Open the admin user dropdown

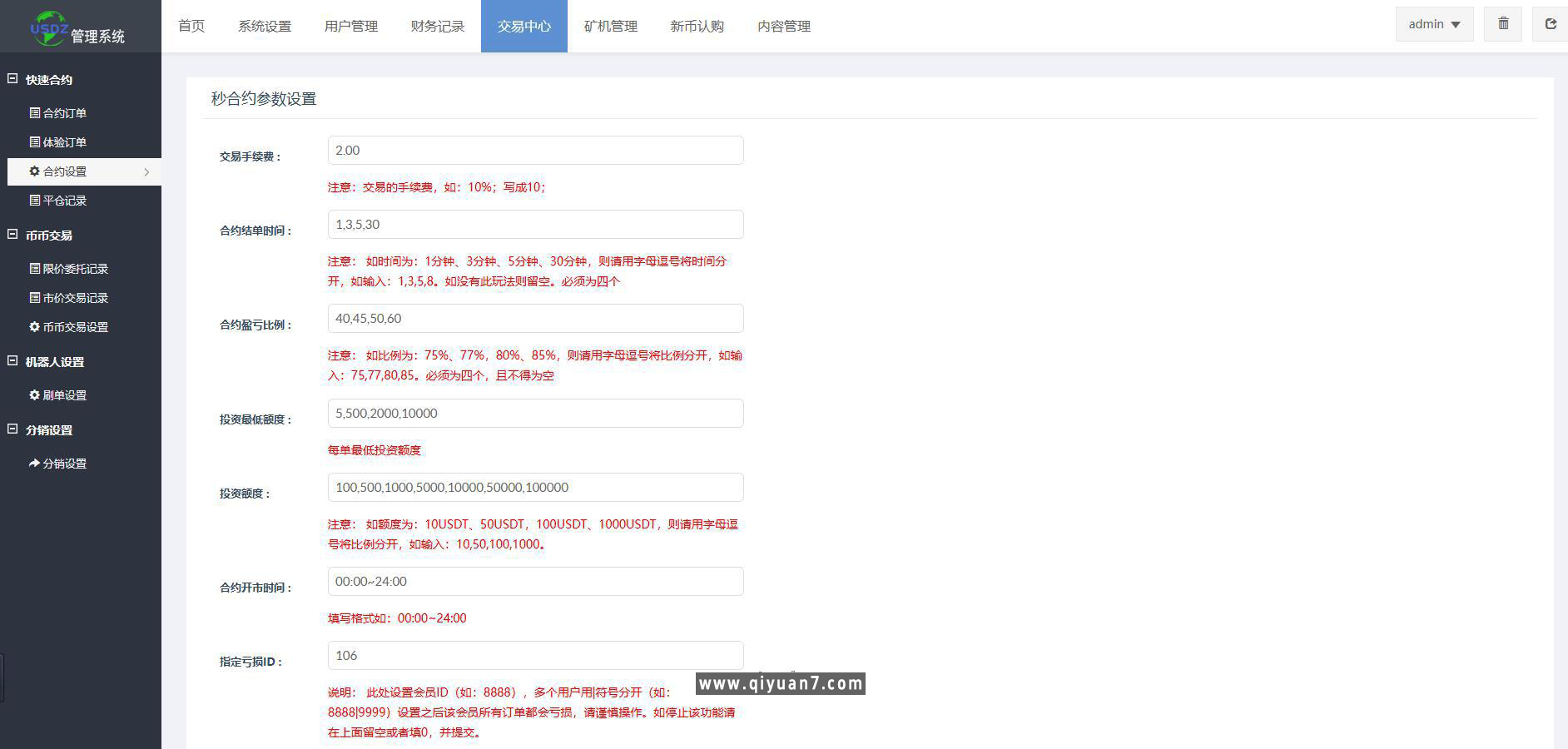coord(1434,24)
